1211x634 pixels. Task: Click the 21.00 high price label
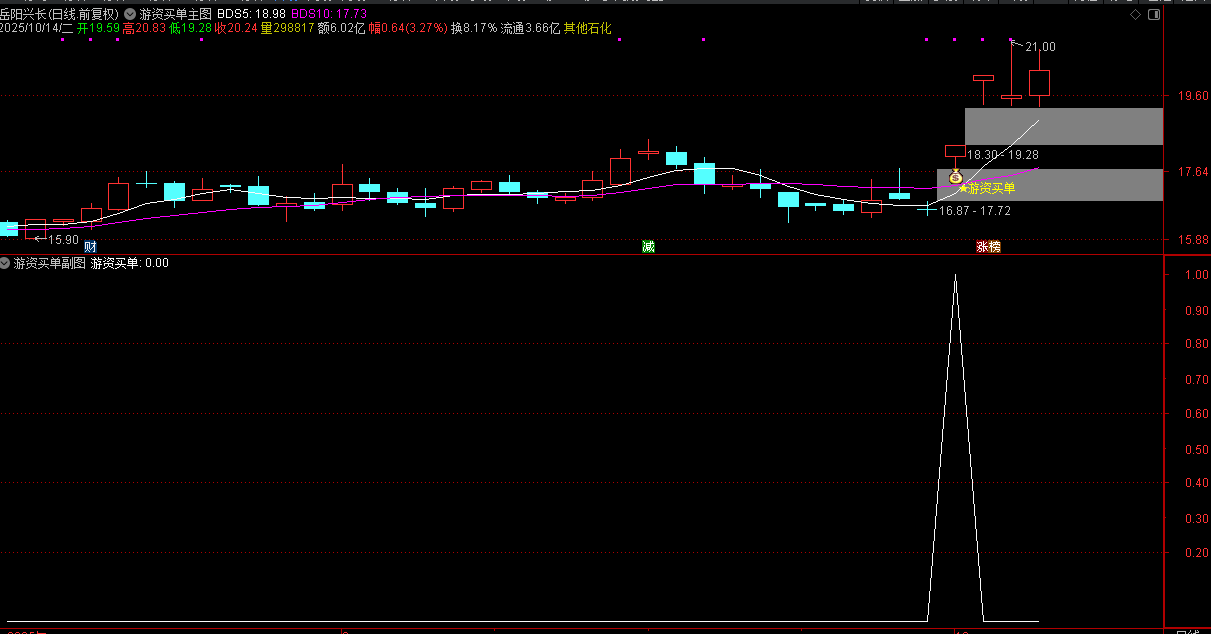coord(1040,47)
